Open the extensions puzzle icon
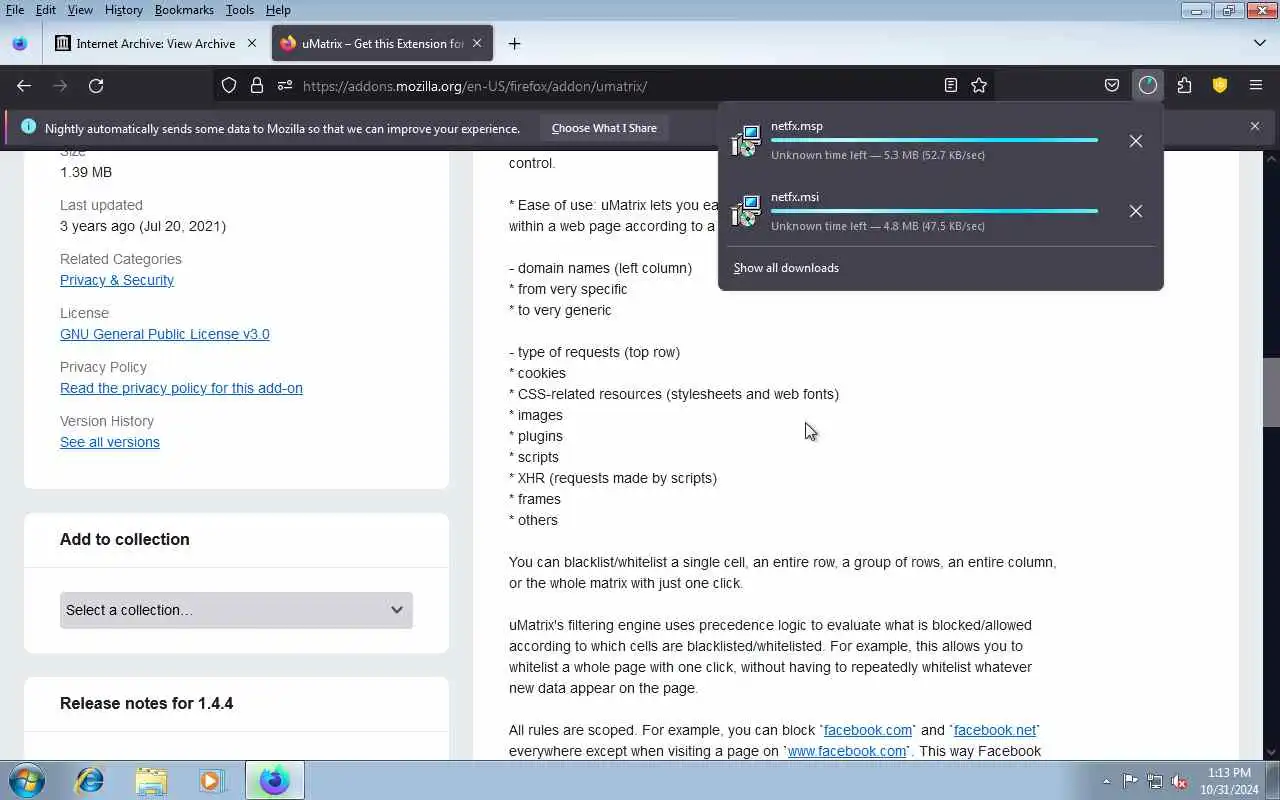 [x=1184, y=86]
